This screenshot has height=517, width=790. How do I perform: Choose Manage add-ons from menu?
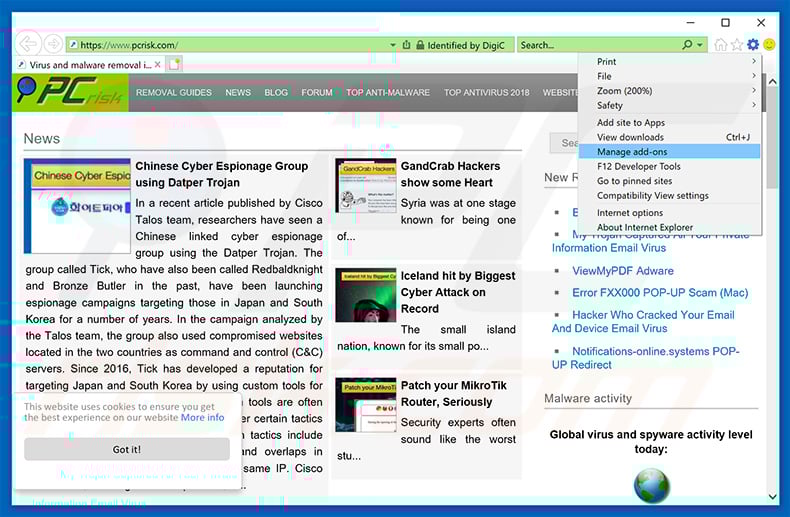click(670, 152)
